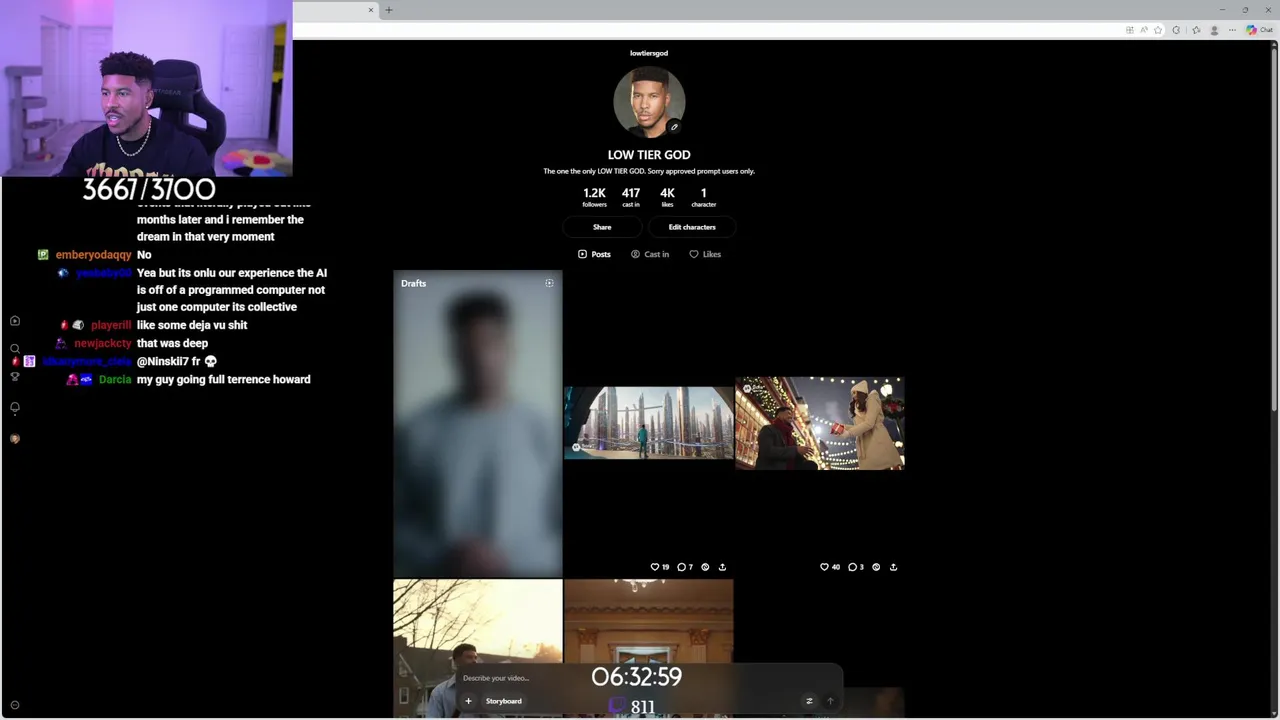Remix the Christmas market post
The image size is (1280, 720).
click(x=876, y=567)
